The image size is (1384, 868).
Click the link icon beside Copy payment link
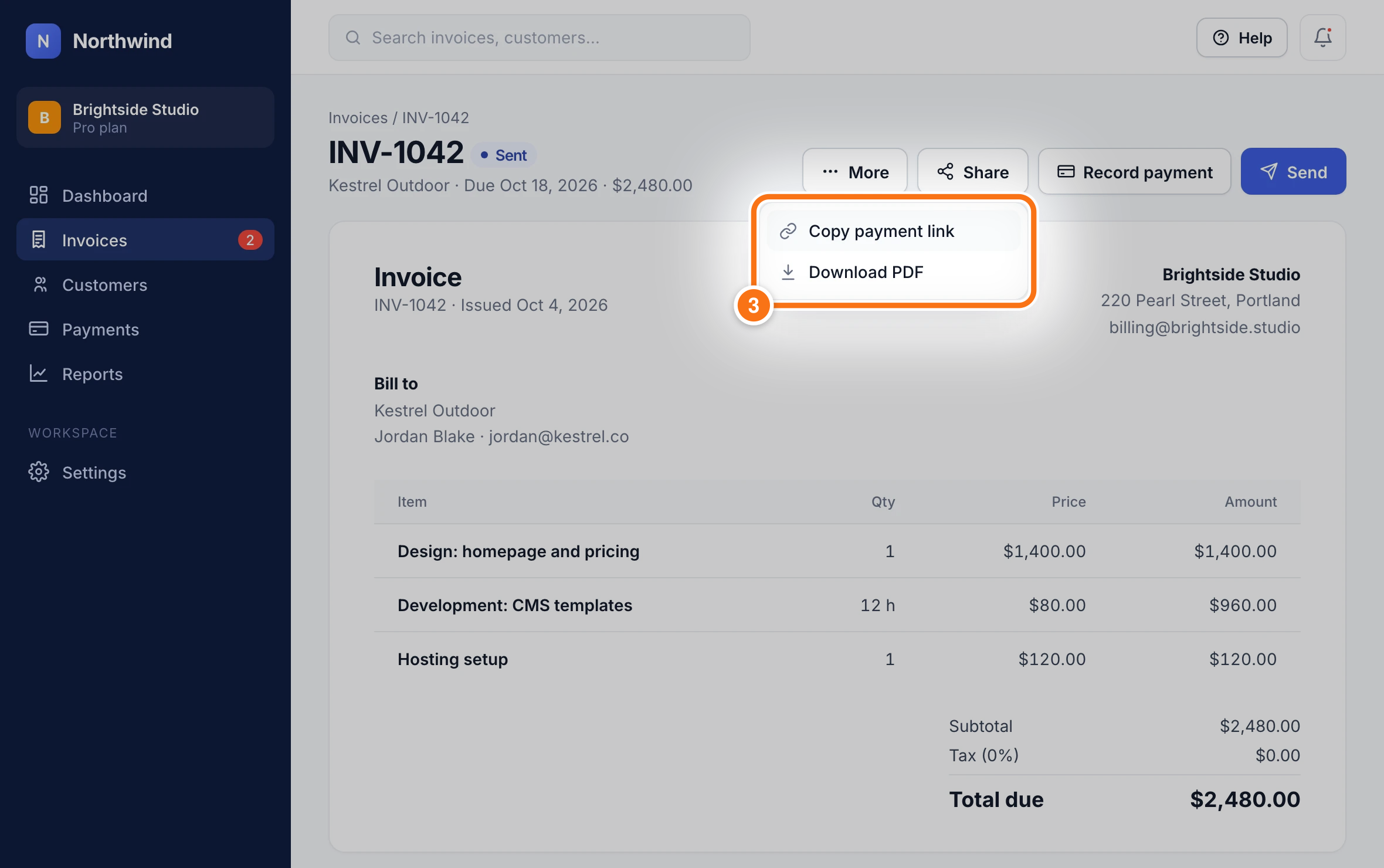click(x=788, y=231)
